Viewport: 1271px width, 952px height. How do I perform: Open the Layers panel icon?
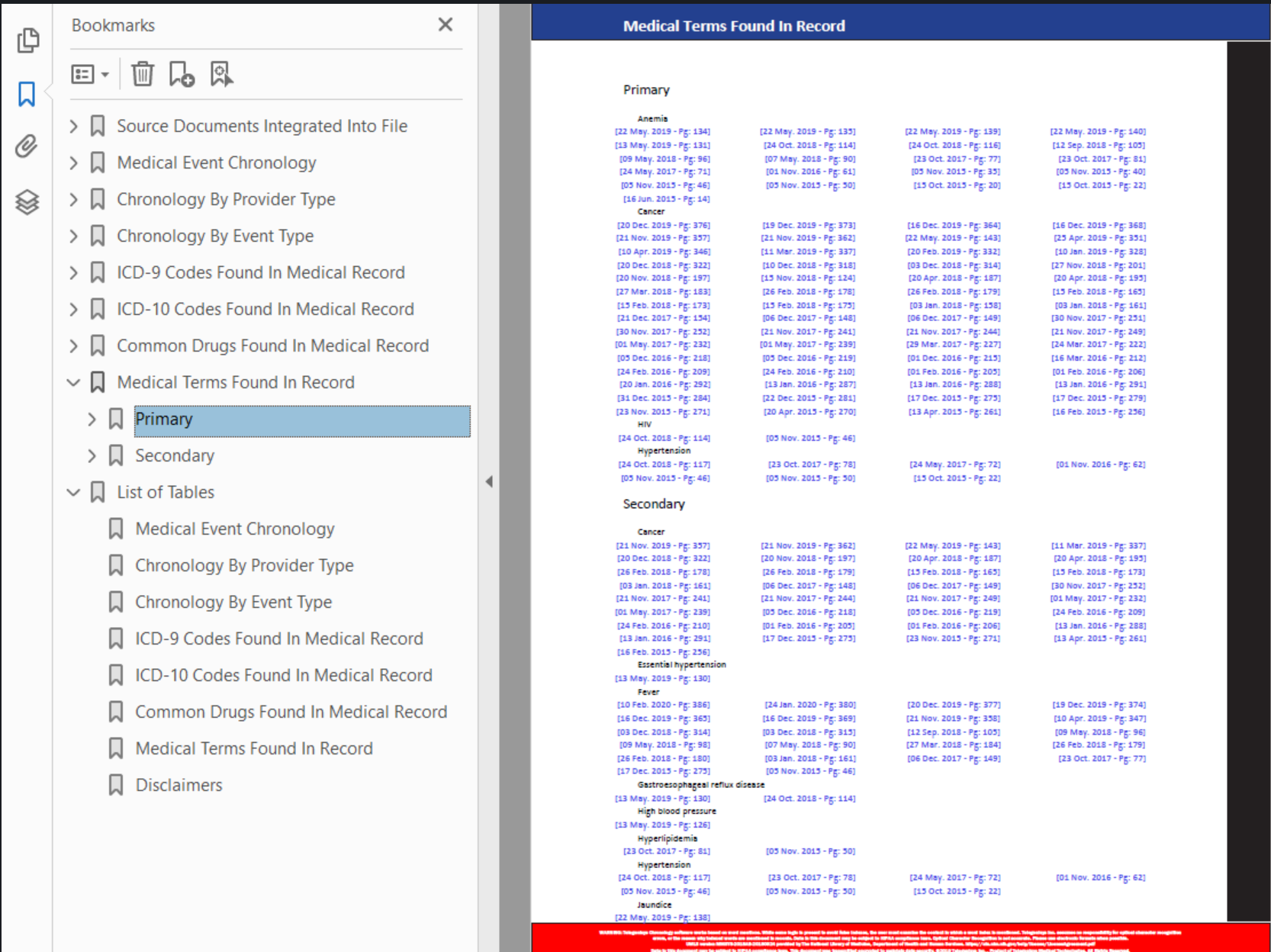click(x=27, y=202)
